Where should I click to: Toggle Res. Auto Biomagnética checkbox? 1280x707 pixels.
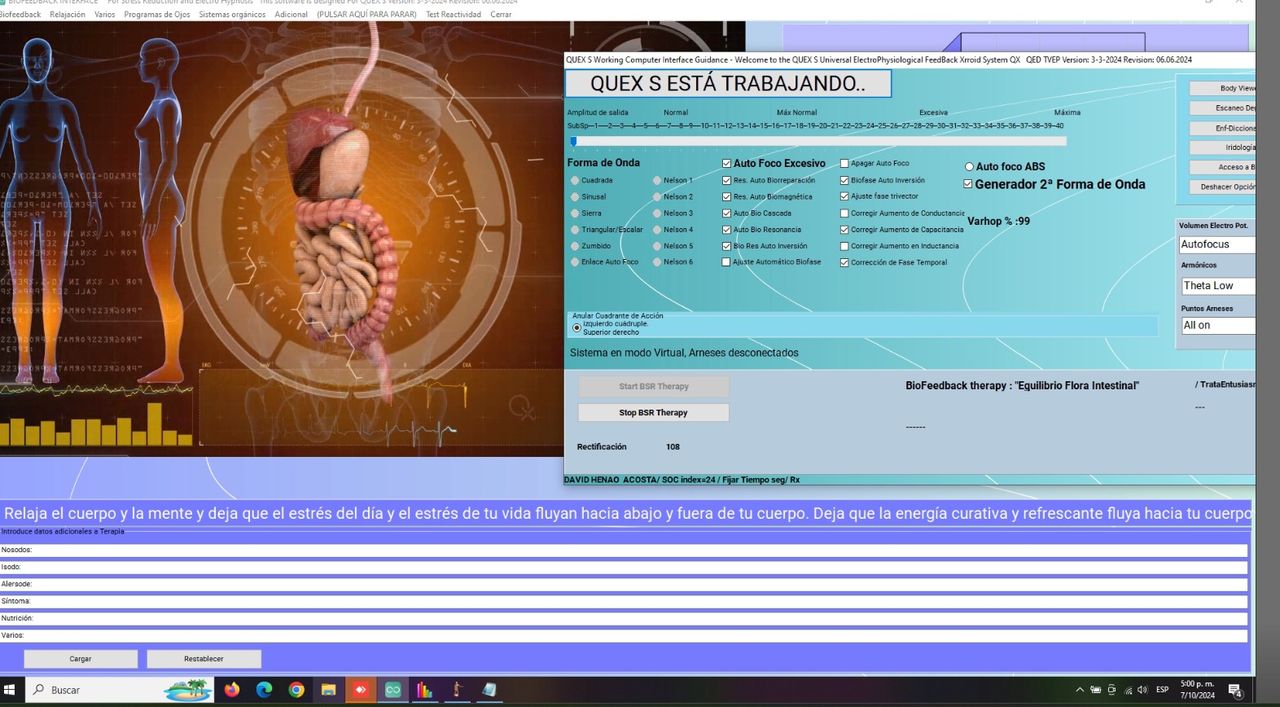point(726,197)
